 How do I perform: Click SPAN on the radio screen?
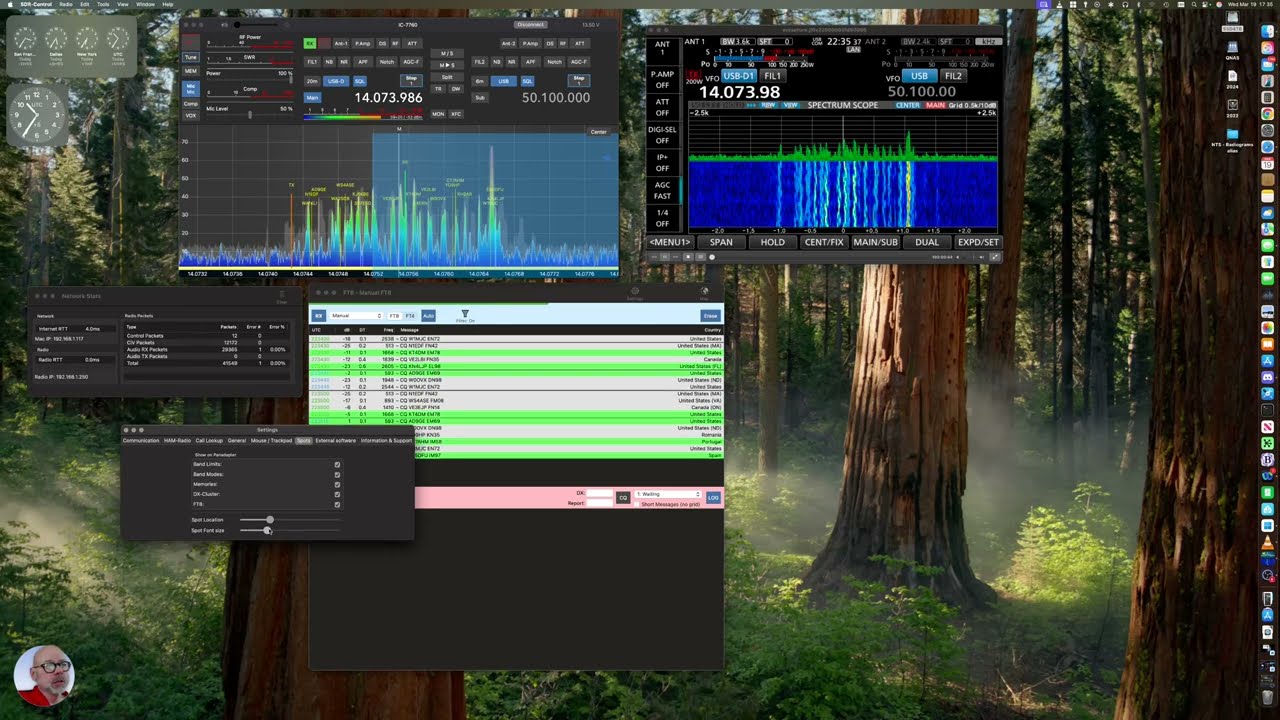click(721, 242)
